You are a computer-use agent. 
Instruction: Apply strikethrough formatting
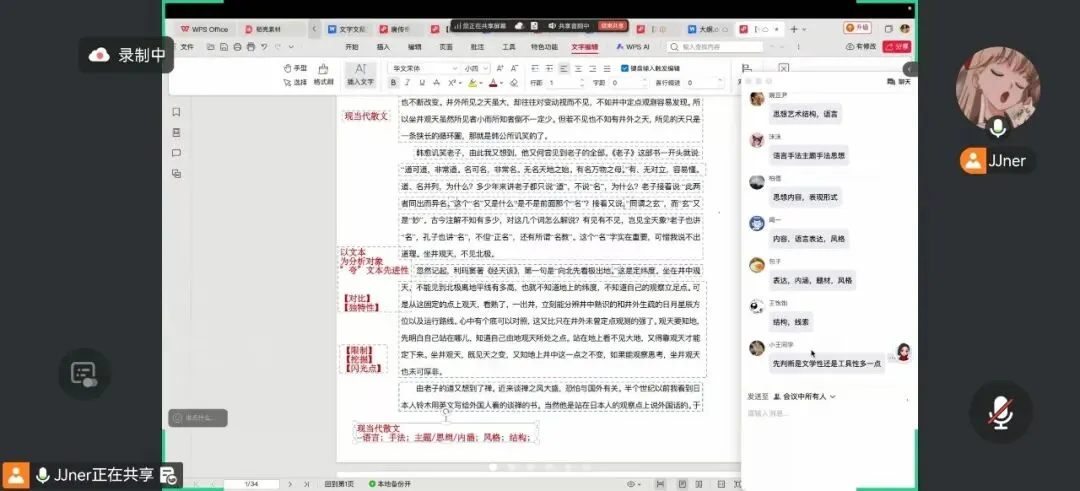point(435,83)
